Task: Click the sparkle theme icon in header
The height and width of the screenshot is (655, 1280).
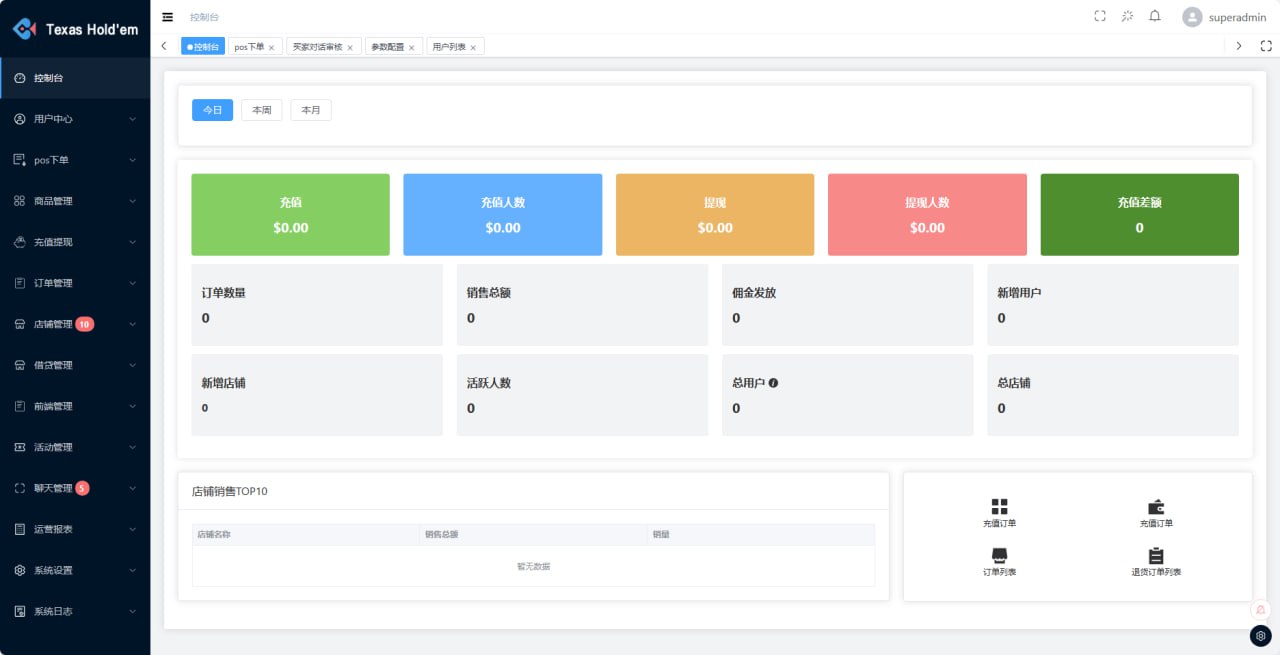Action: (x=1127, y=16)
